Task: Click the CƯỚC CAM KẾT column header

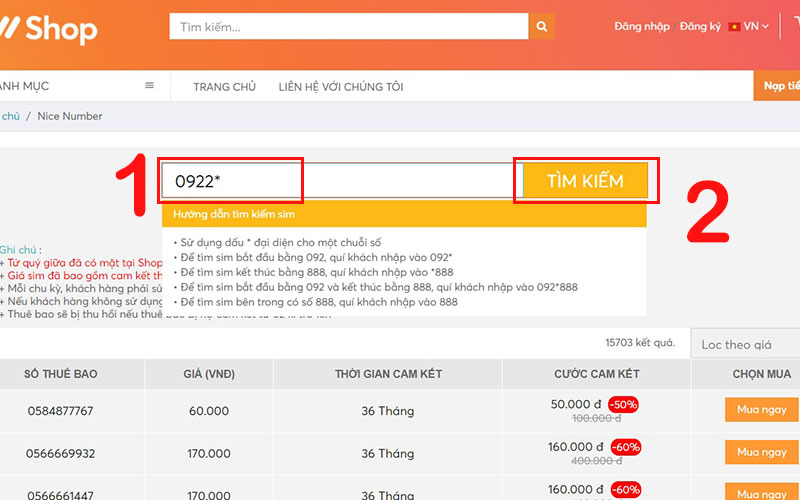Action: [596, 374]
